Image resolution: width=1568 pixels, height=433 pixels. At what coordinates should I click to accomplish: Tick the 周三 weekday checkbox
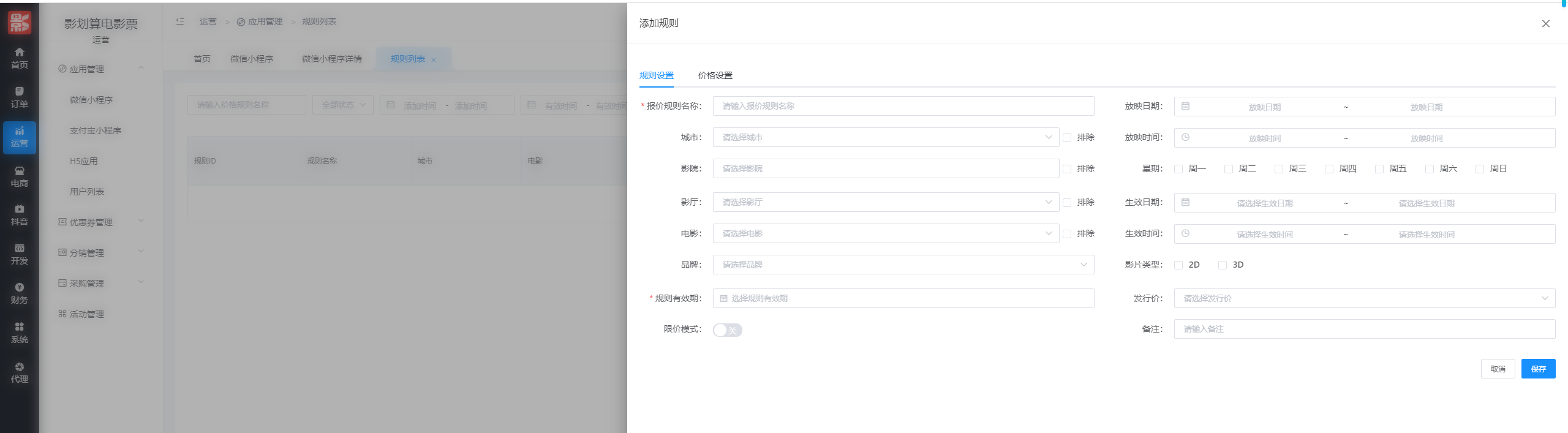coord(1279,169)
